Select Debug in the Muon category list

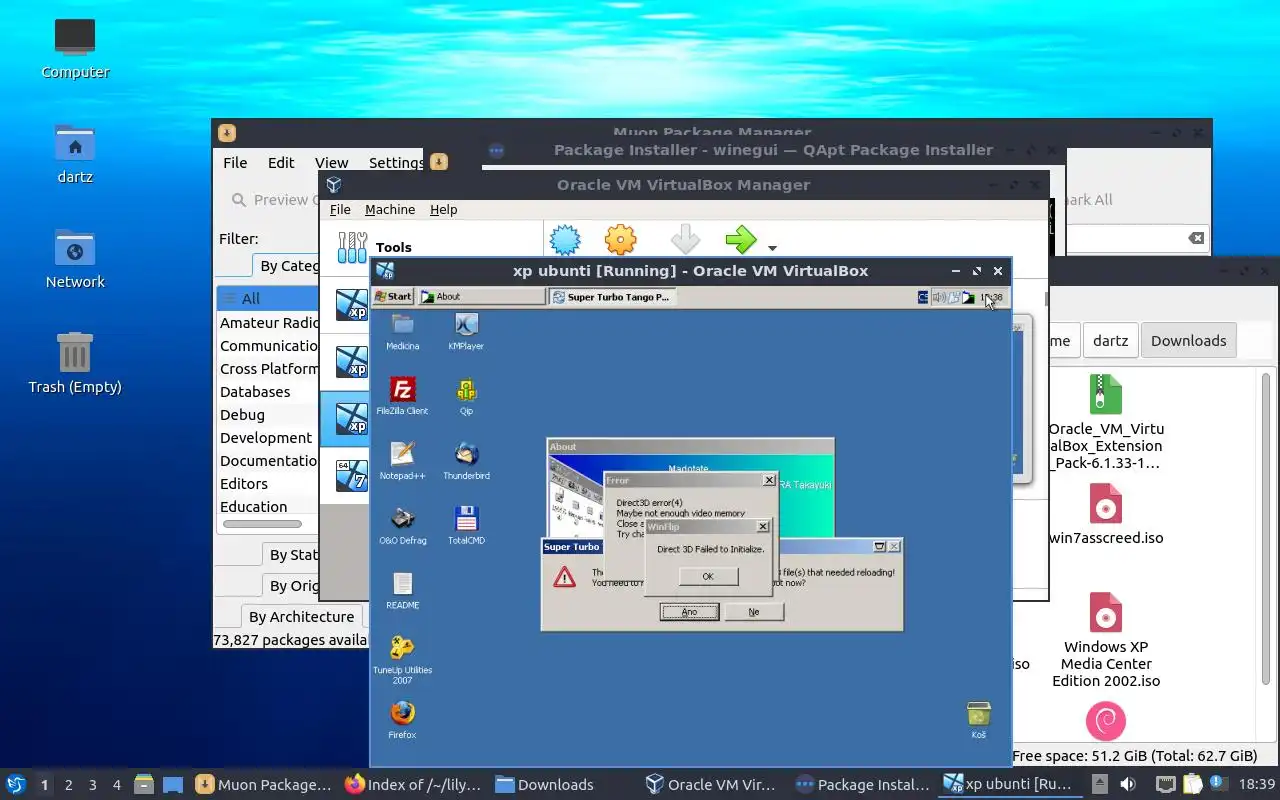pos(267,415)
